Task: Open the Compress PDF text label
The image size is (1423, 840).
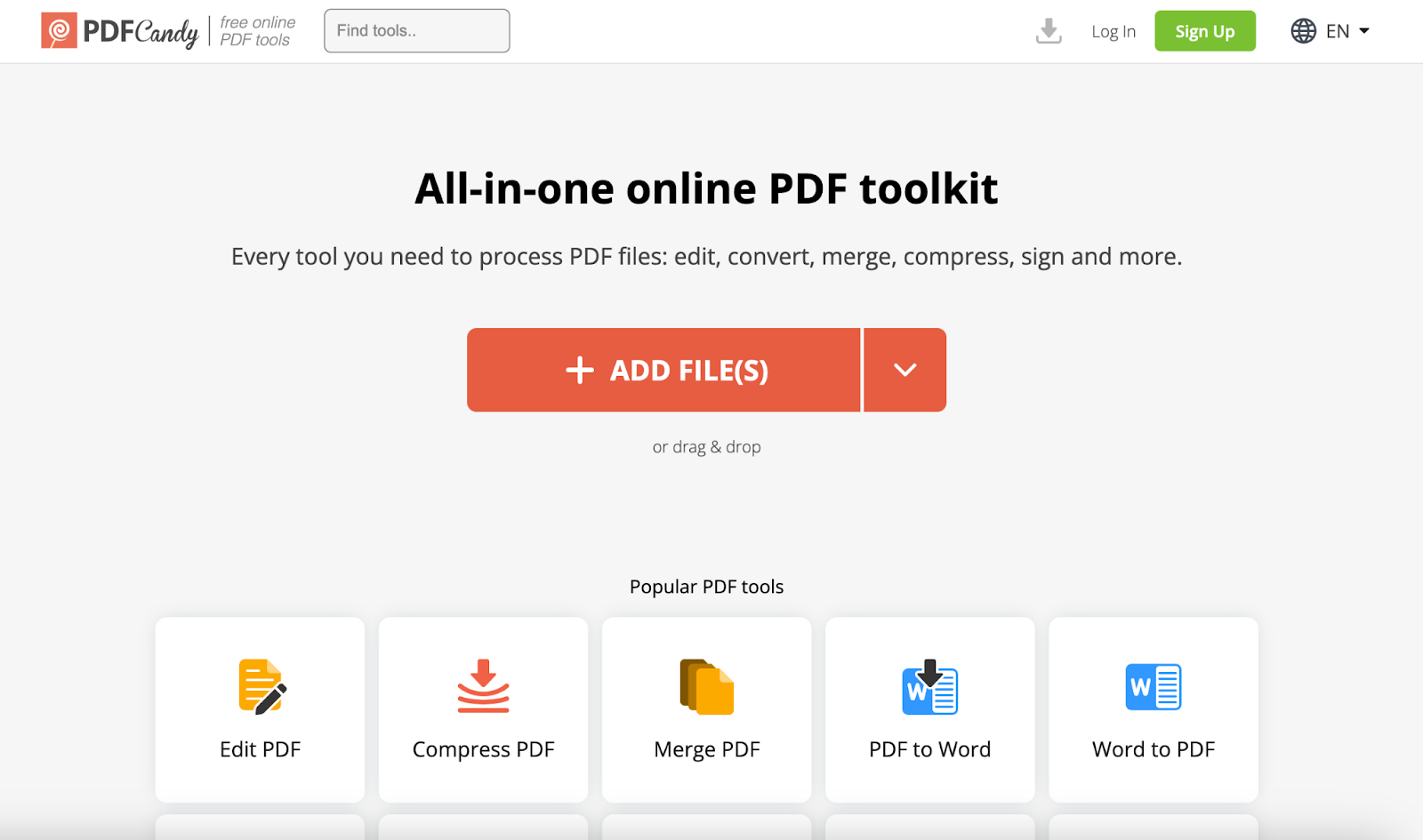Action: tap(483, 749)
